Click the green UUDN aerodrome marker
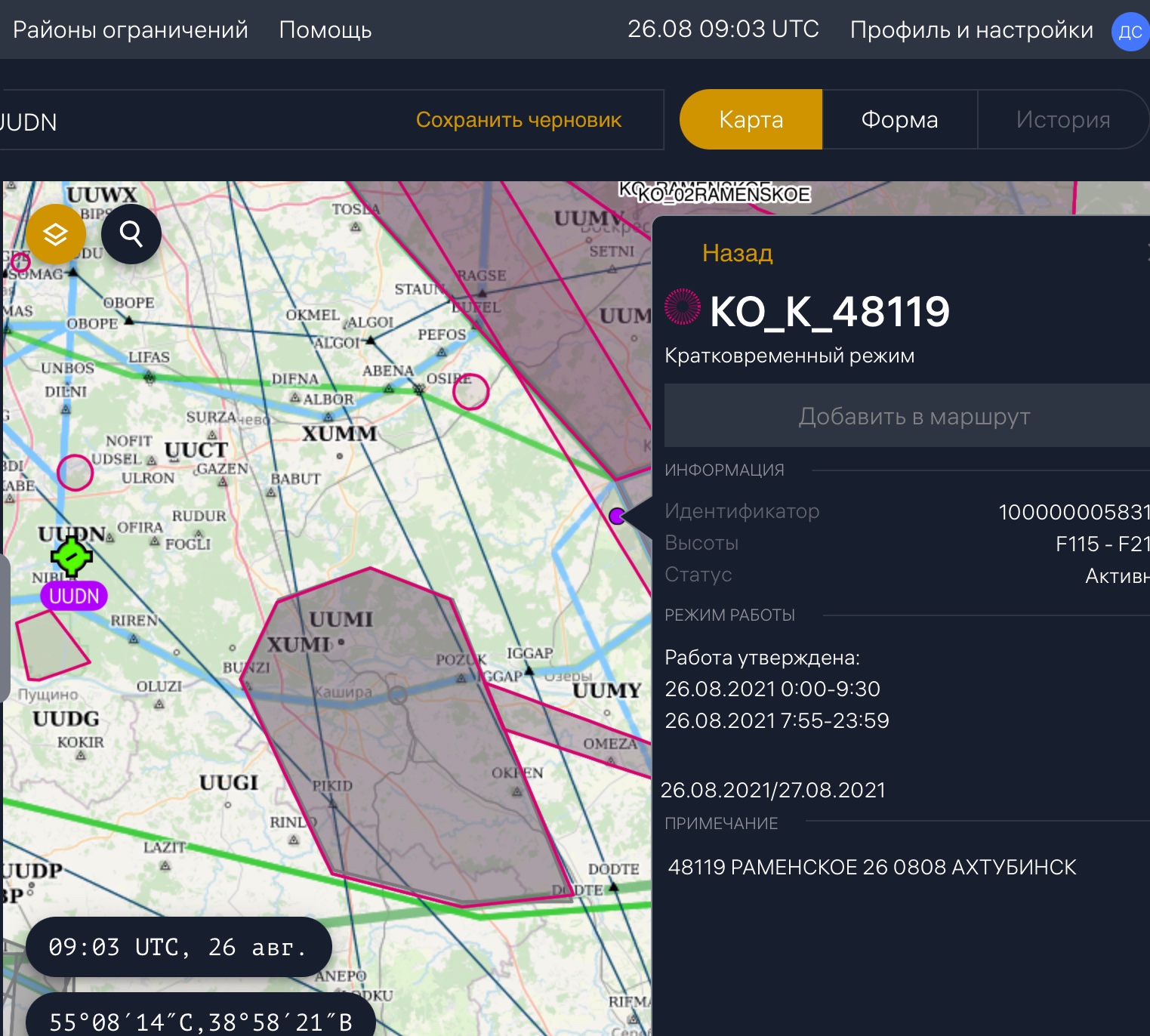 pos(72,557)
